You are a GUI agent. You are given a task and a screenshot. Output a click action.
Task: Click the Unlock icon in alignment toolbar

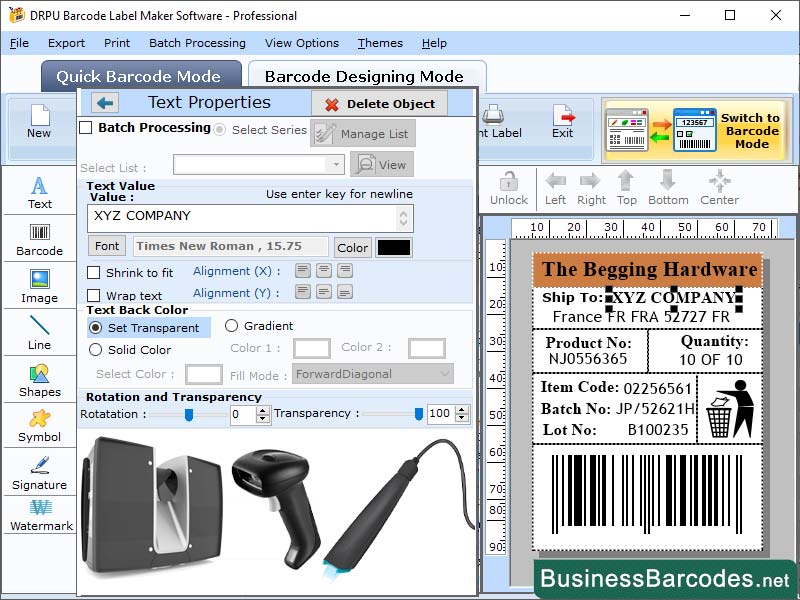coord(509,185)
